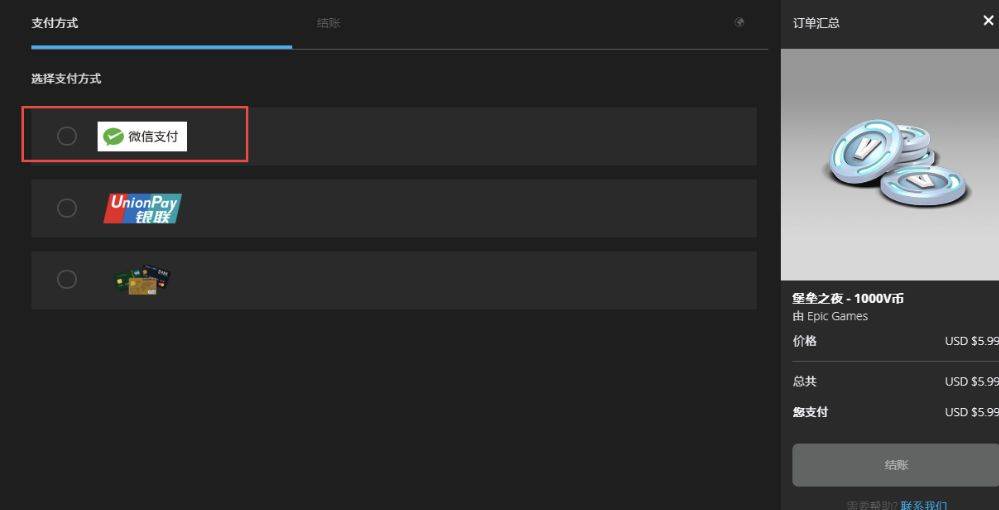Click the 堡垒之夜 - 1000V币 product title
The image size is (999, 510).
coord(848,298)
